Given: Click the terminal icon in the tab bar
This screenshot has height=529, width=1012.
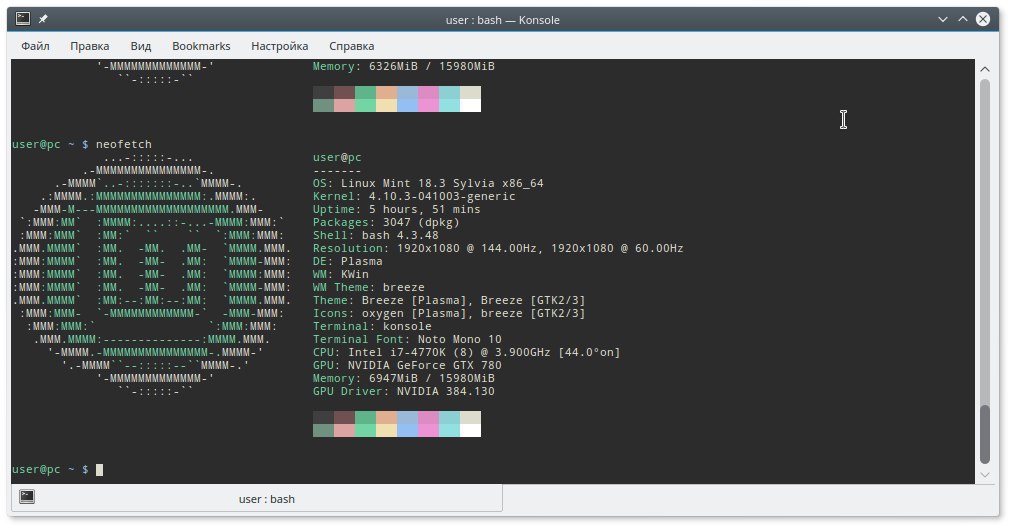Looking at the screenshot, I should 26,497.
